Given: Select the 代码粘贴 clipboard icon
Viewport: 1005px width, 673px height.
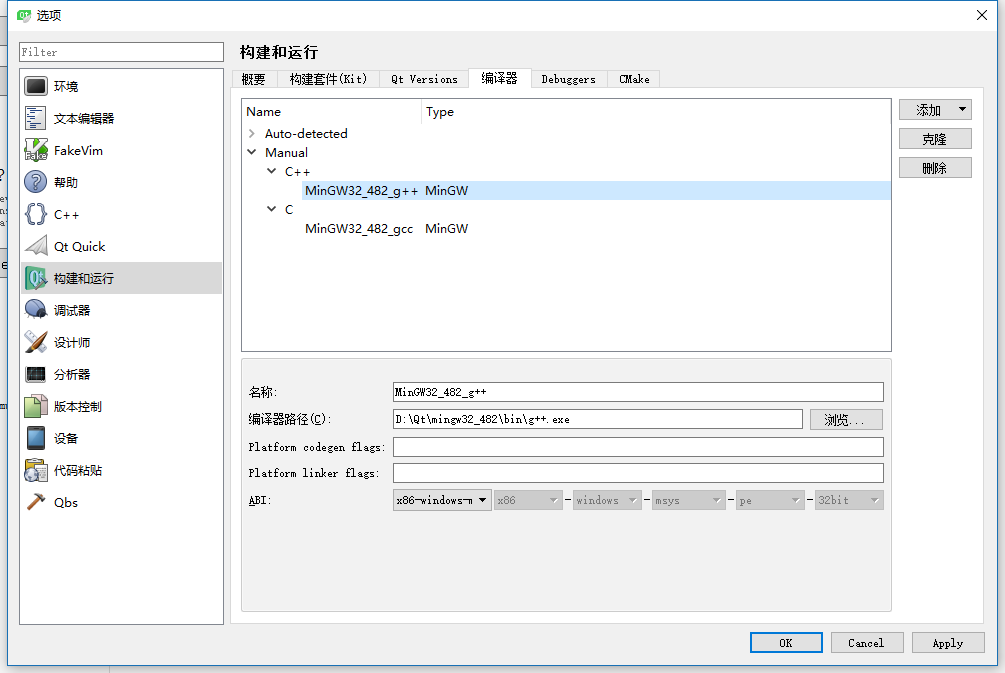Looking at the screenshot, I should 36,470.
